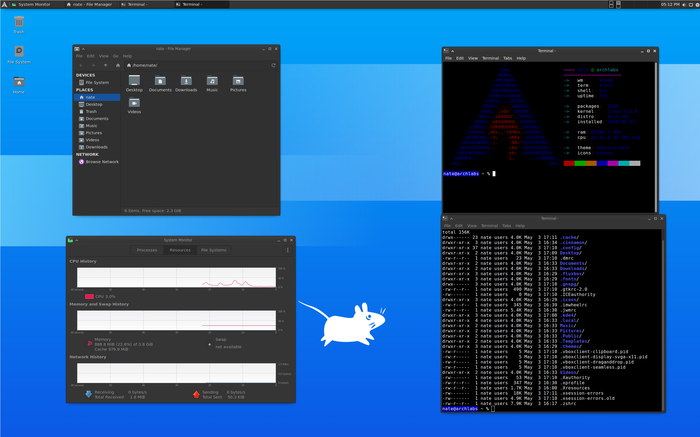Click scrollbar of the neofetch terminal

[x=656, y=137]
